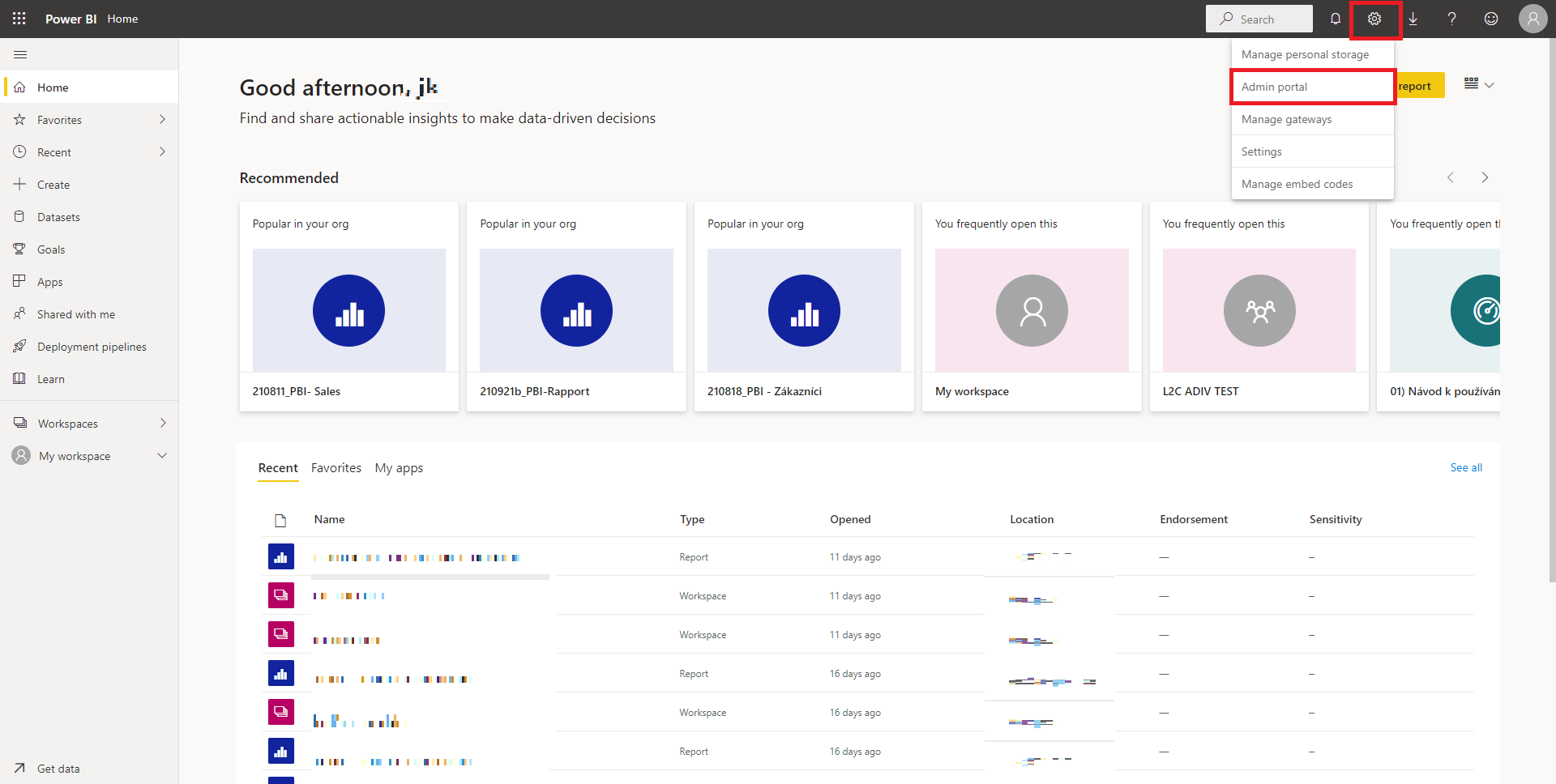Click the feedback smiley face icon
This screenshot has height=784, width=1556.
tap(1490, 19)
